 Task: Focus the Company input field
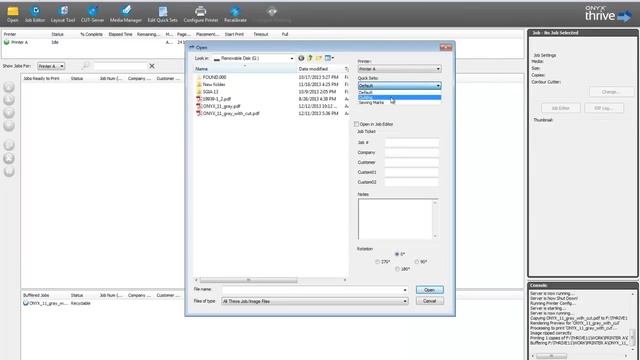[x=412, y=152]
